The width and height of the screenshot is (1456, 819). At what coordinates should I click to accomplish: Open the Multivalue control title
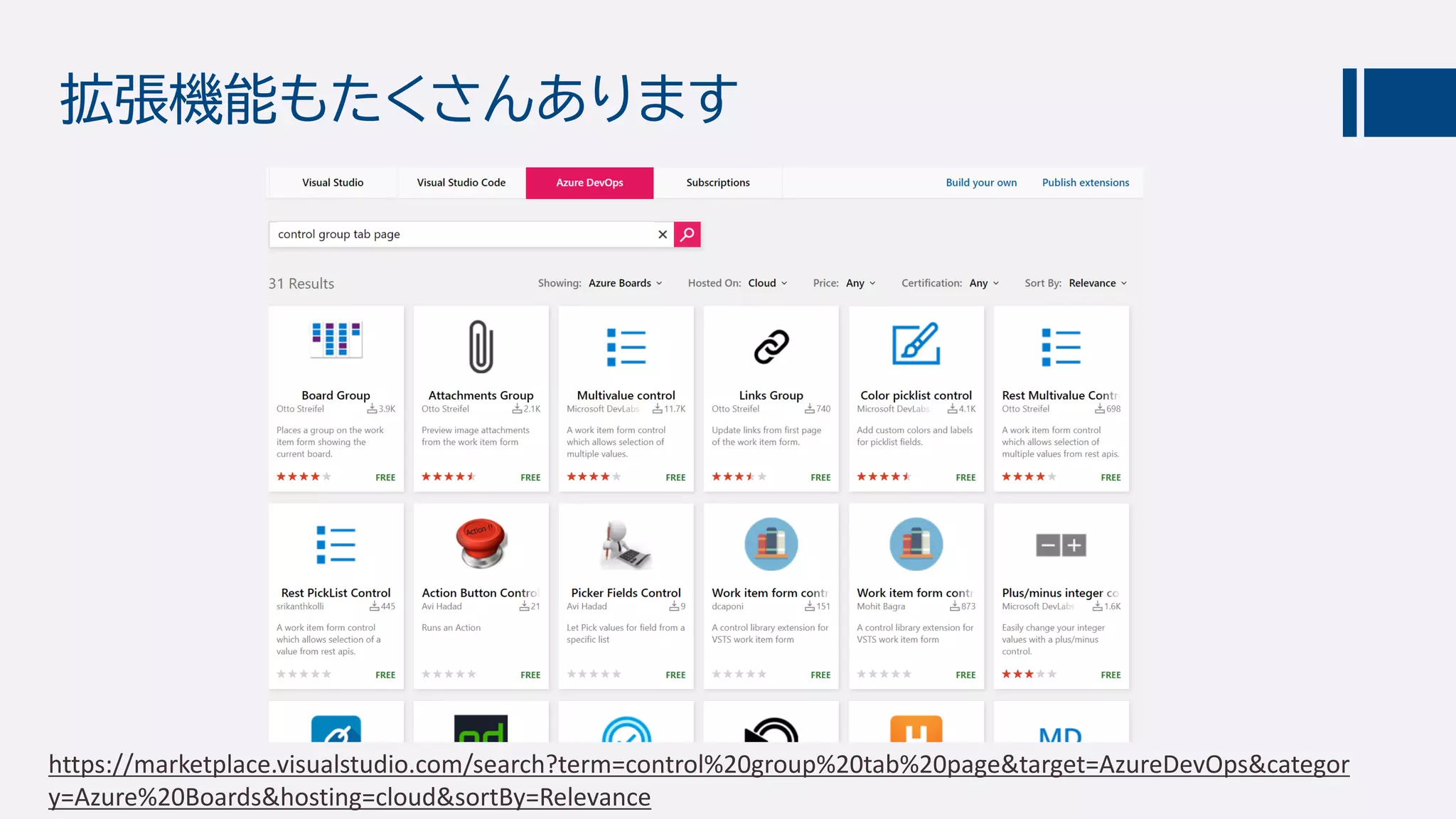pyautogui.click(x=626, y=395)
